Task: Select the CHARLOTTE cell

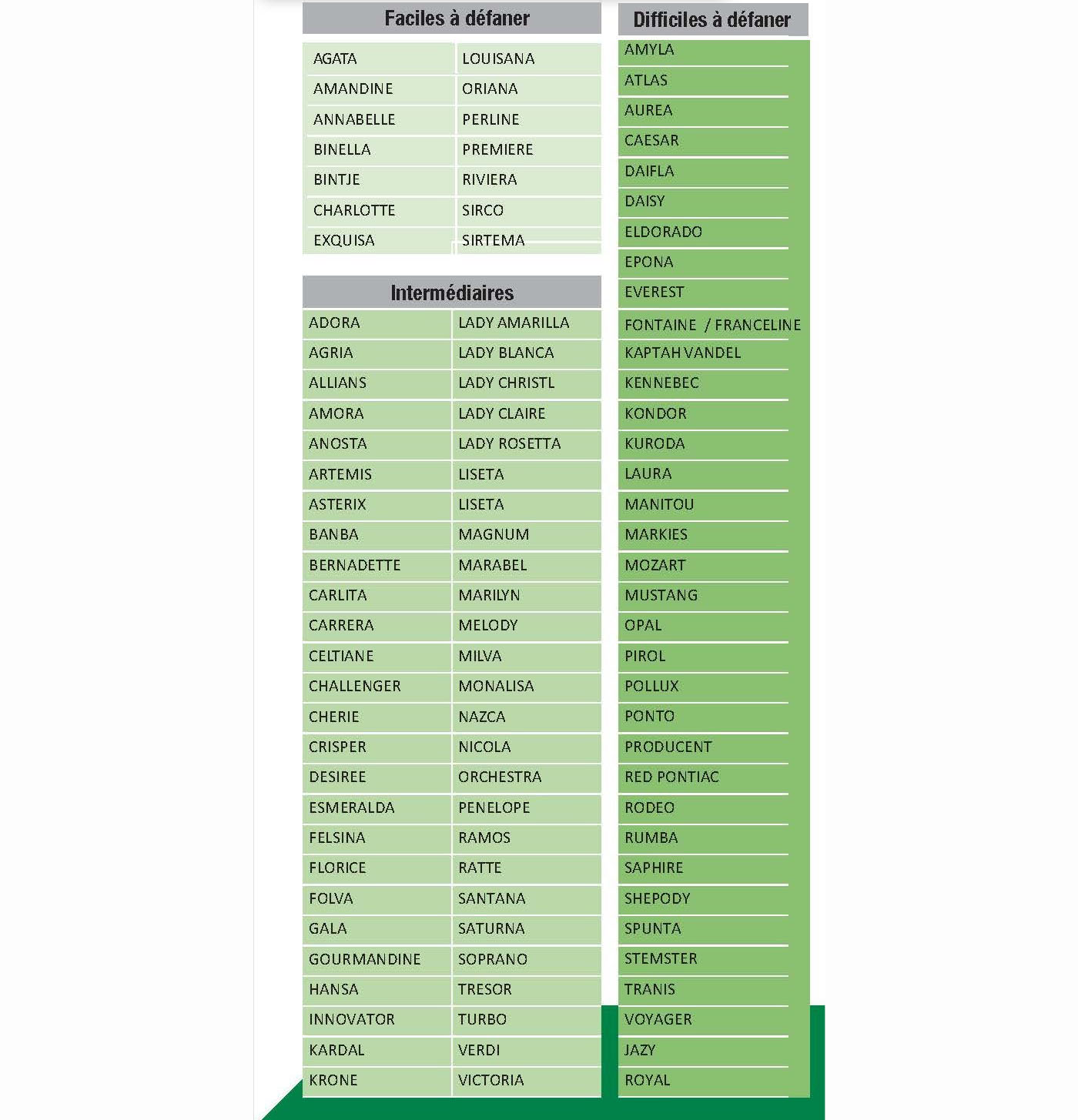Action: pyautogui.click(x=379, y=210)
